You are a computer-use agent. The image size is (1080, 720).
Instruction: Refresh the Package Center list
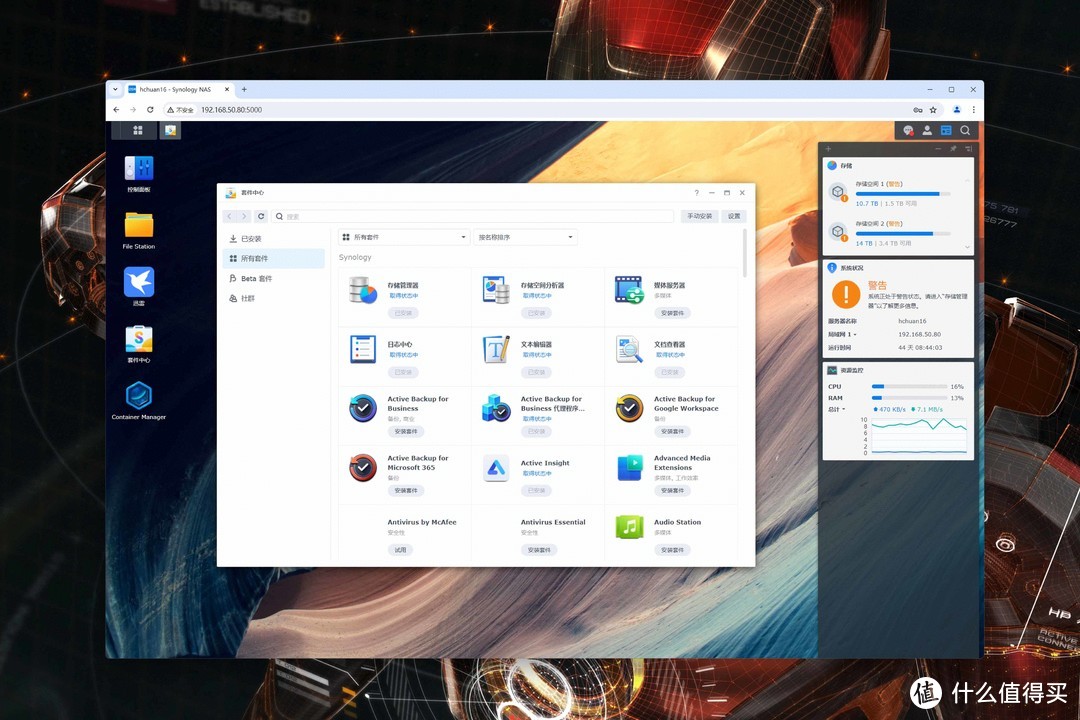pyautogui.click(x=261, y=216)
